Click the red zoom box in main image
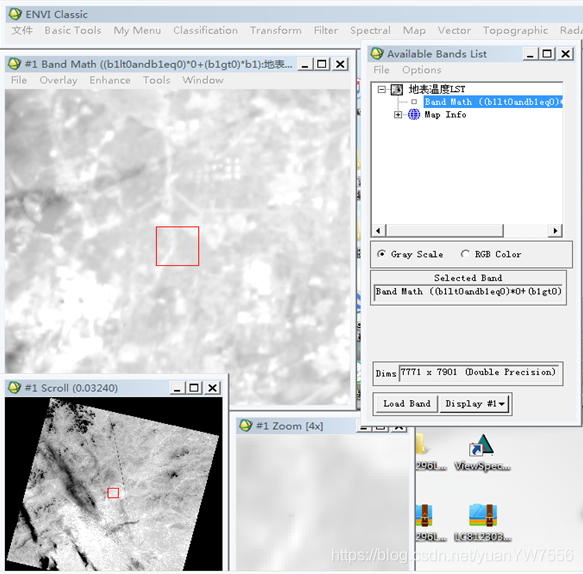This screenshot has height=574, width=583. tap(177, 246)
